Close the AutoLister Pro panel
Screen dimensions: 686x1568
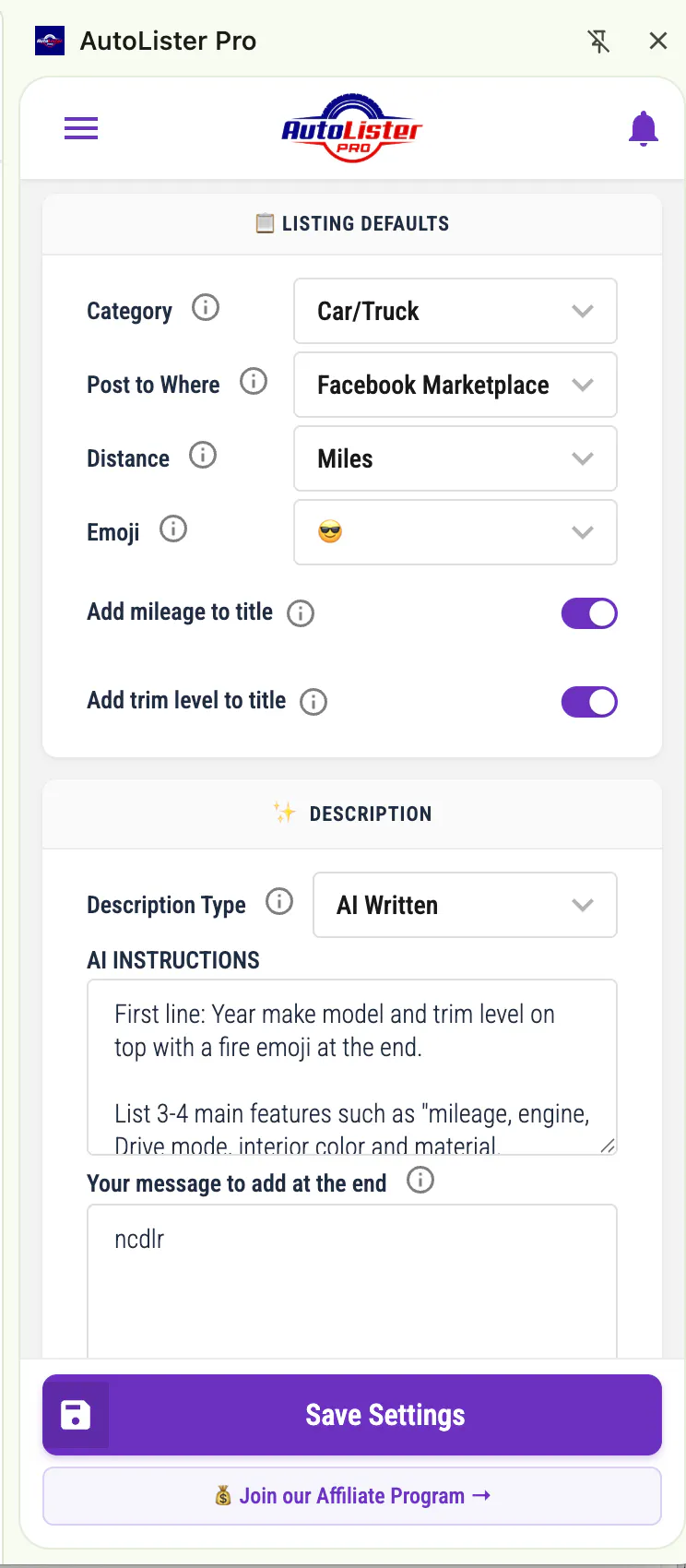coord(658,41)
